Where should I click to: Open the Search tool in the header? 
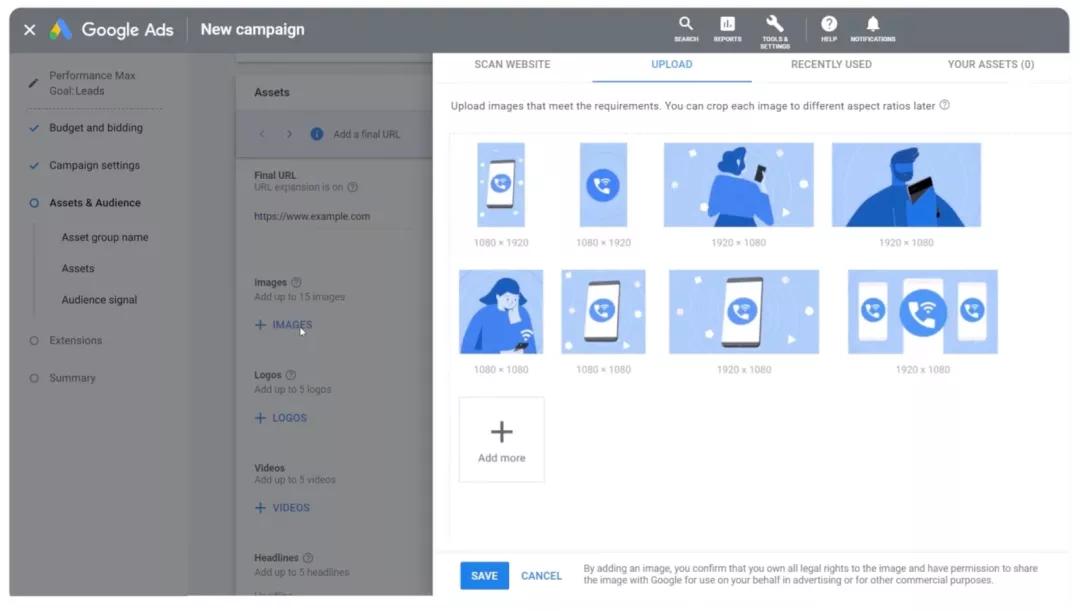[685, 30]
